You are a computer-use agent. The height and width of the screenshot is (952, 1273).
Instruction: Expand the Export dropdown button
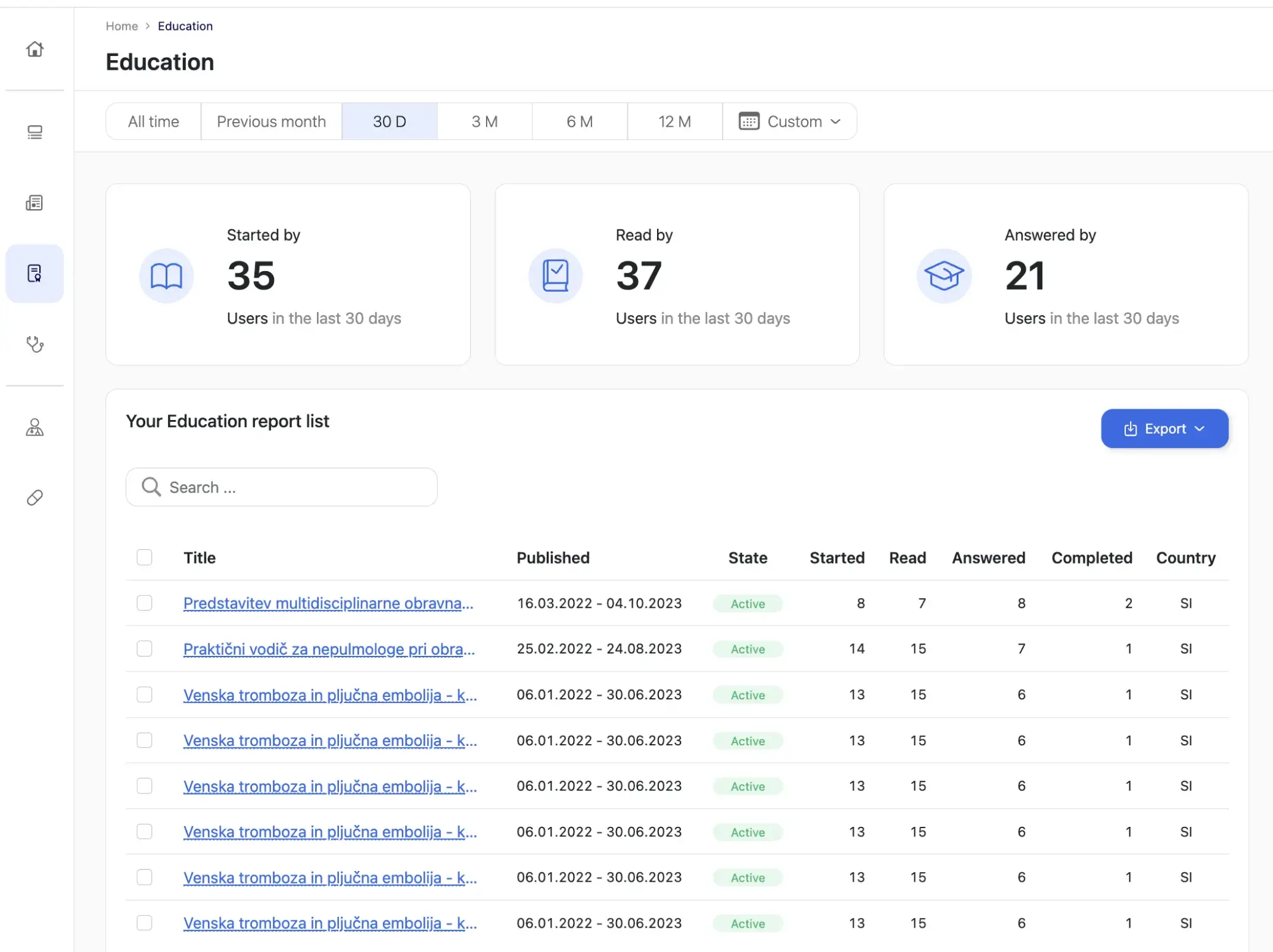click(x=1164, y=428)
